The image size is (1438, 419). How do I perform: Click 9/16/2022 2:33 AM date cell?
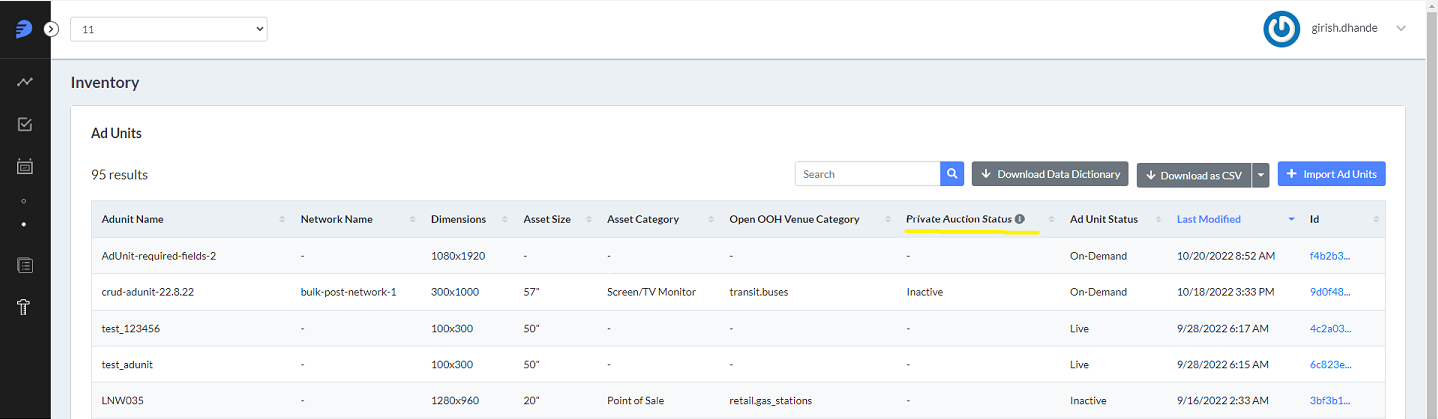[1223, 401]
